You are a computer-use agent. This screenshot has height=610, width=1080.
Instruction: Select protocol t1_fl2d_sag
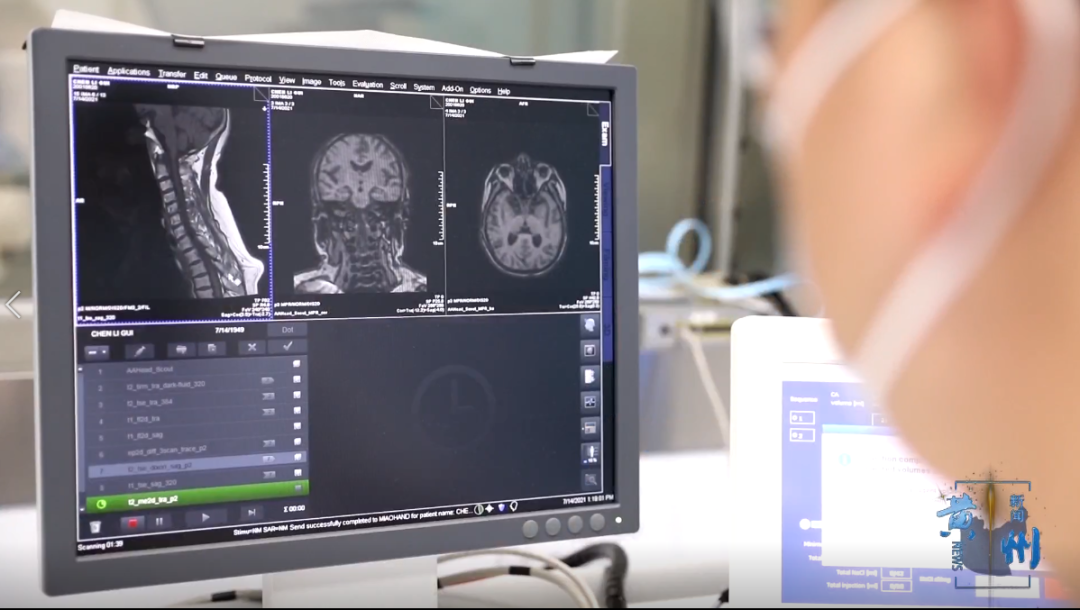click(196, 434)
